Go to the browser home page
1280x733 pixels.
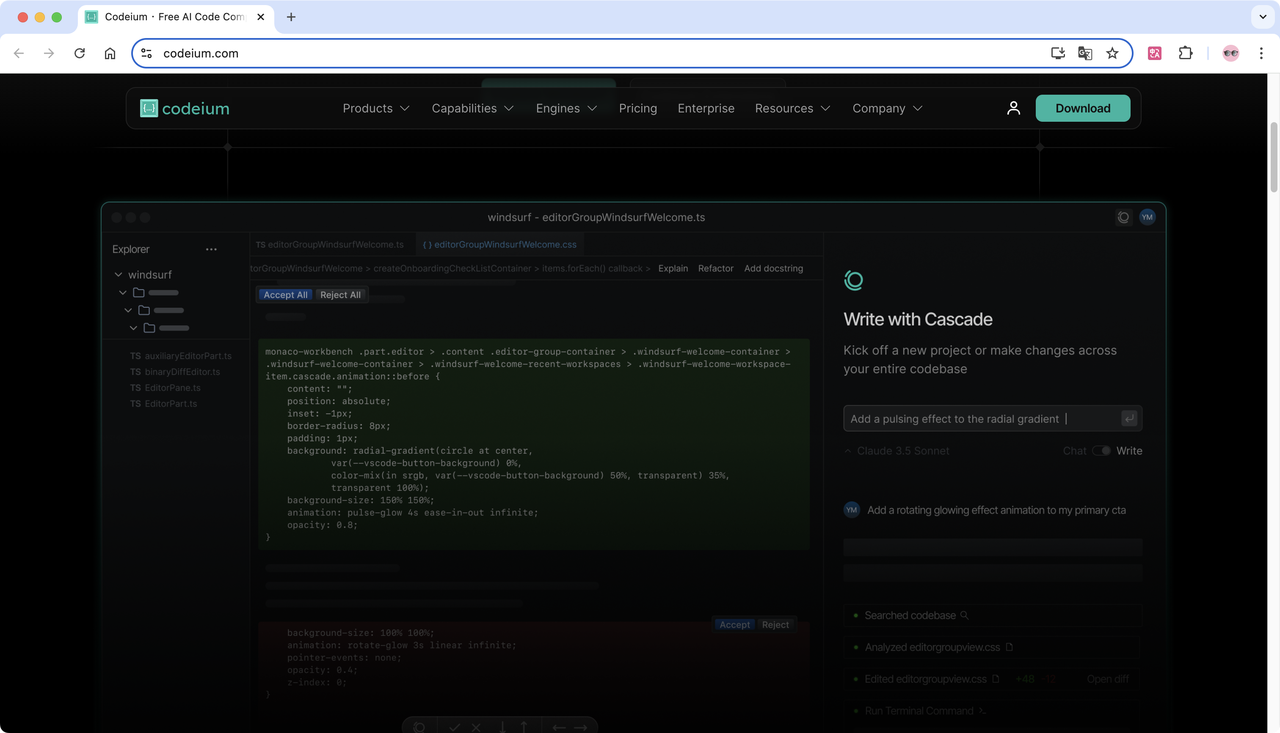tap(110, 53)
